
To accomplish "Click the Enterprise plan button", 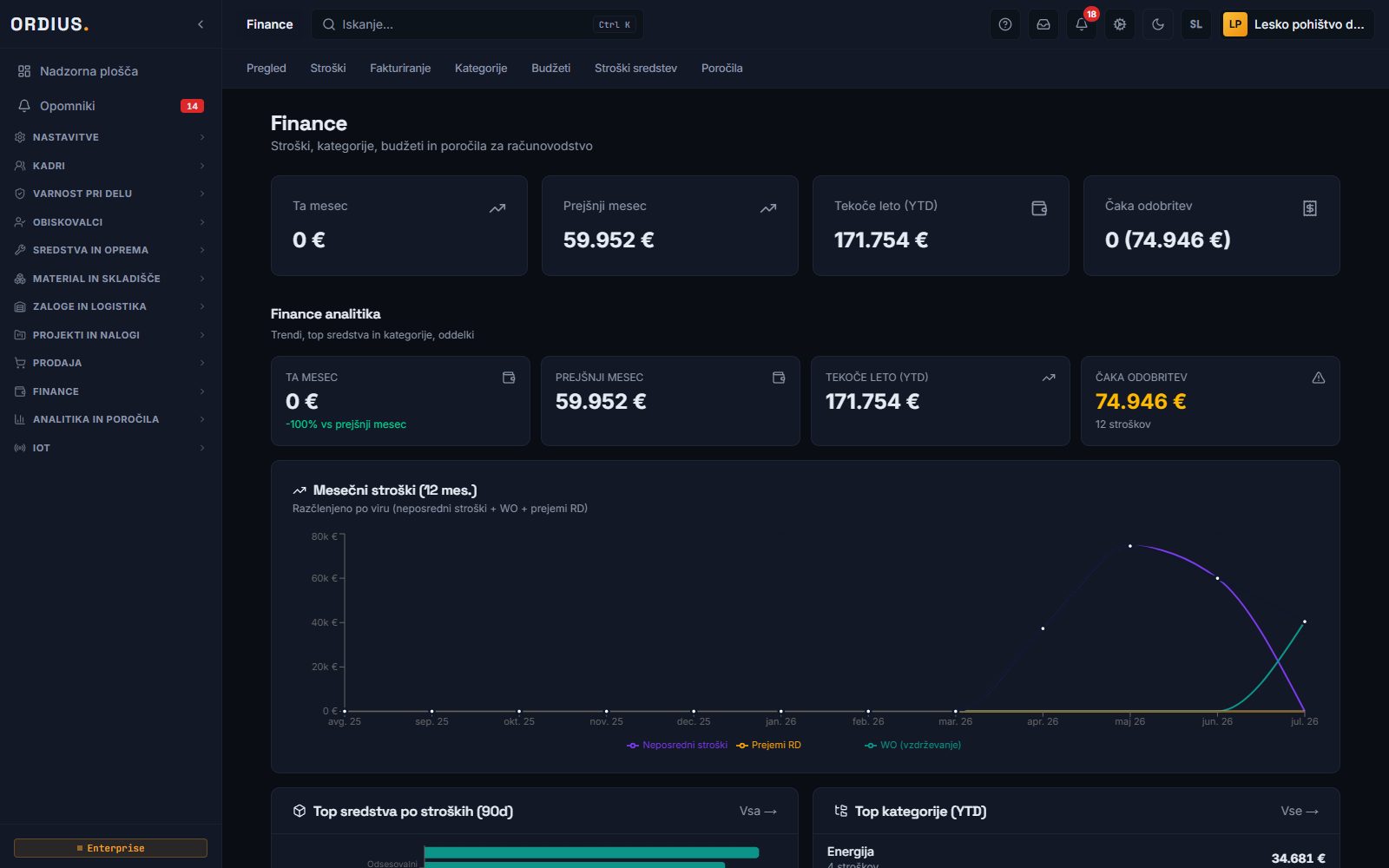I will (x=110, y=848).
